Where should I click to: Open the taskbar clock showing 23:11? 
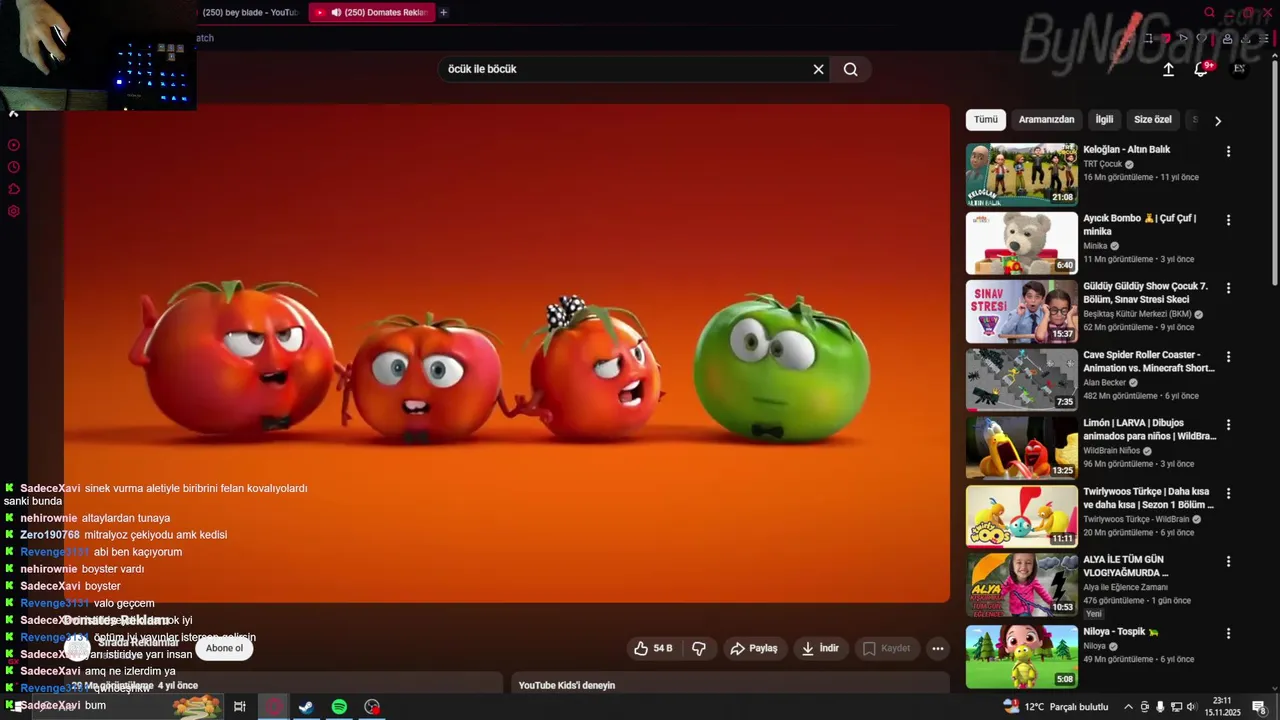point(1222,707)
